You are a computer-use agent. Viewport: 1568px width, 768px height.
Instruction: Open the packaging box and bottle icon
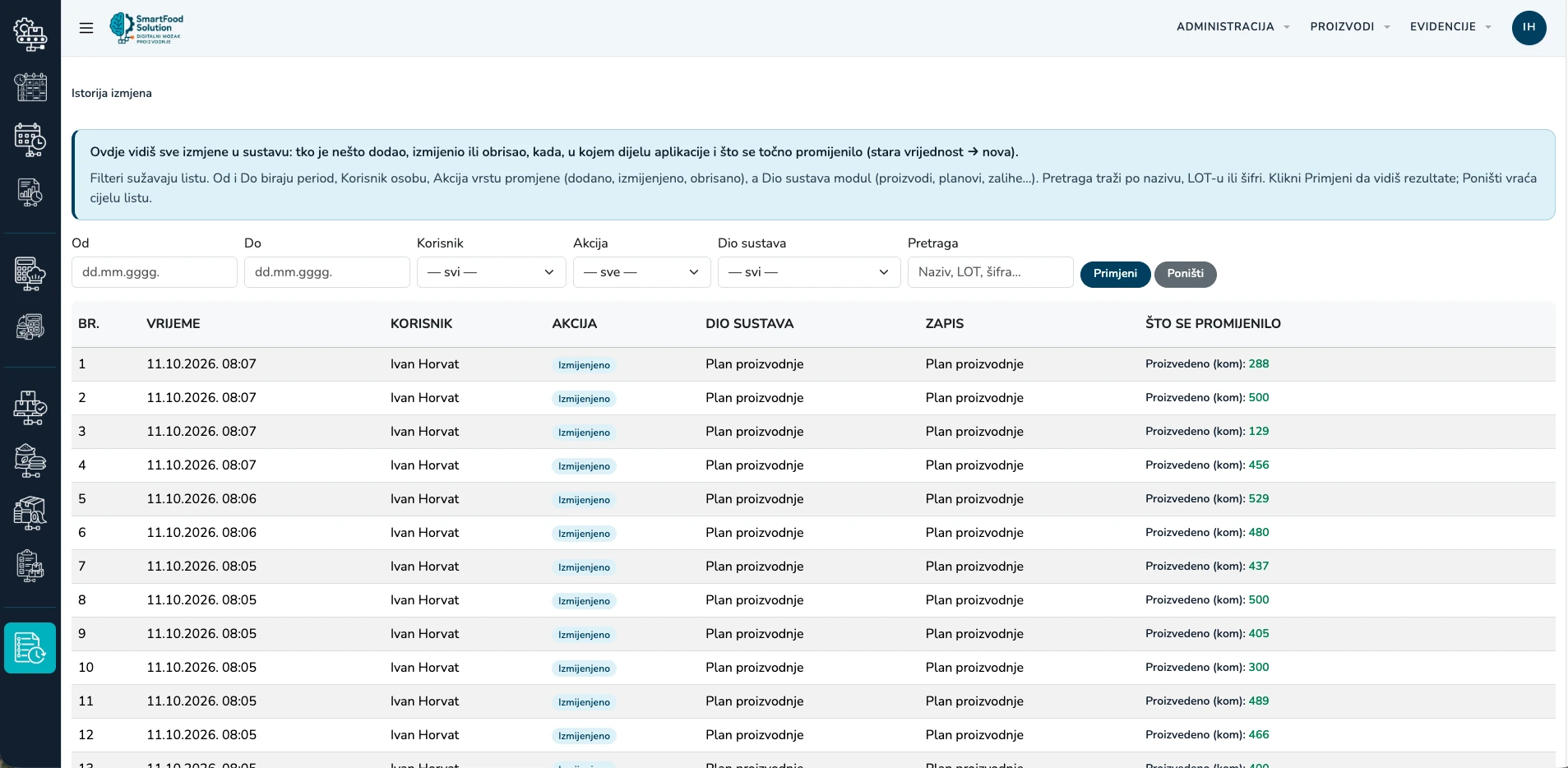30,513
